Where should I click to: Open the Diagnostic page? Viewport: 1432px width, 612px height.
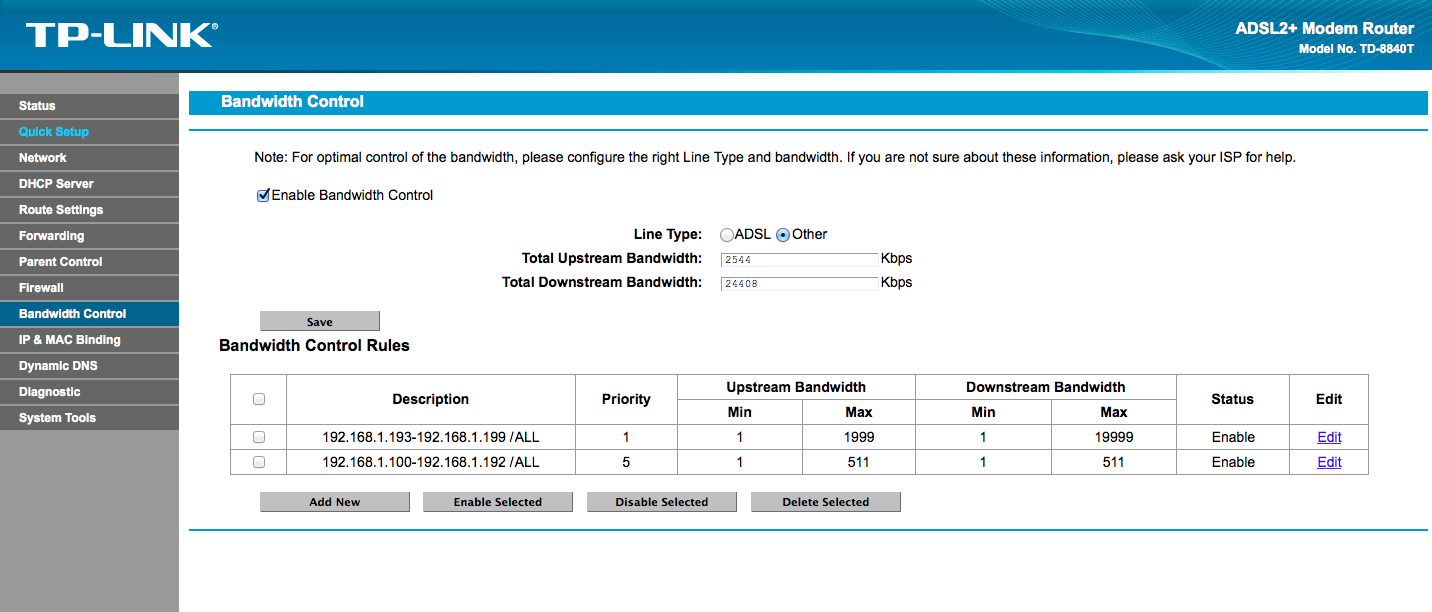(89, 392)
